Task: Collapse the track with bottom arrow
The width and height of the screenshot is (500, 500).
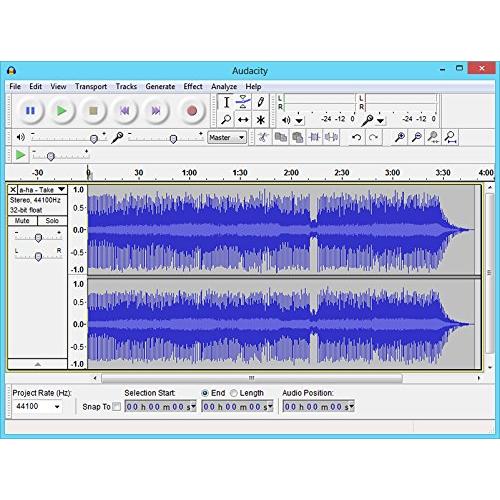Action: tap(38, 364)
